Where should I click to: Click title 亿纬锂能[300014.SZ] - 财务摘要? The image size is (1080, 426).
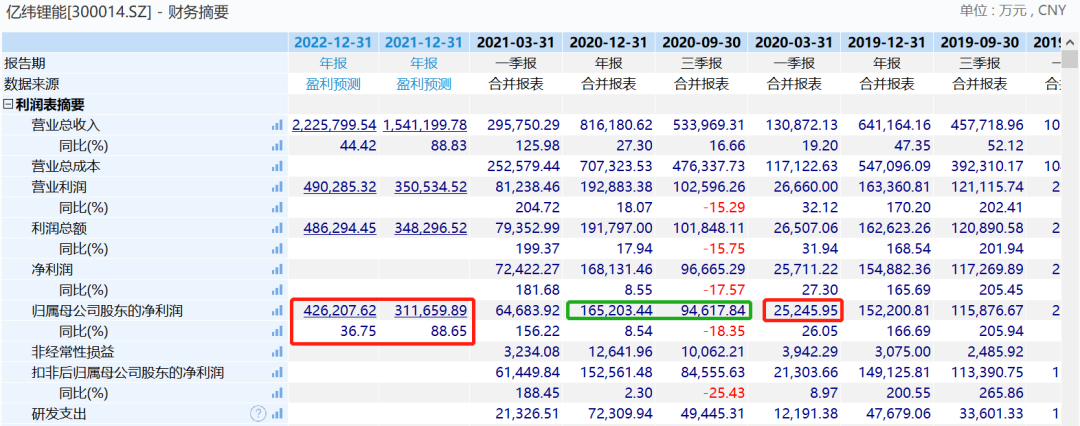116,12
